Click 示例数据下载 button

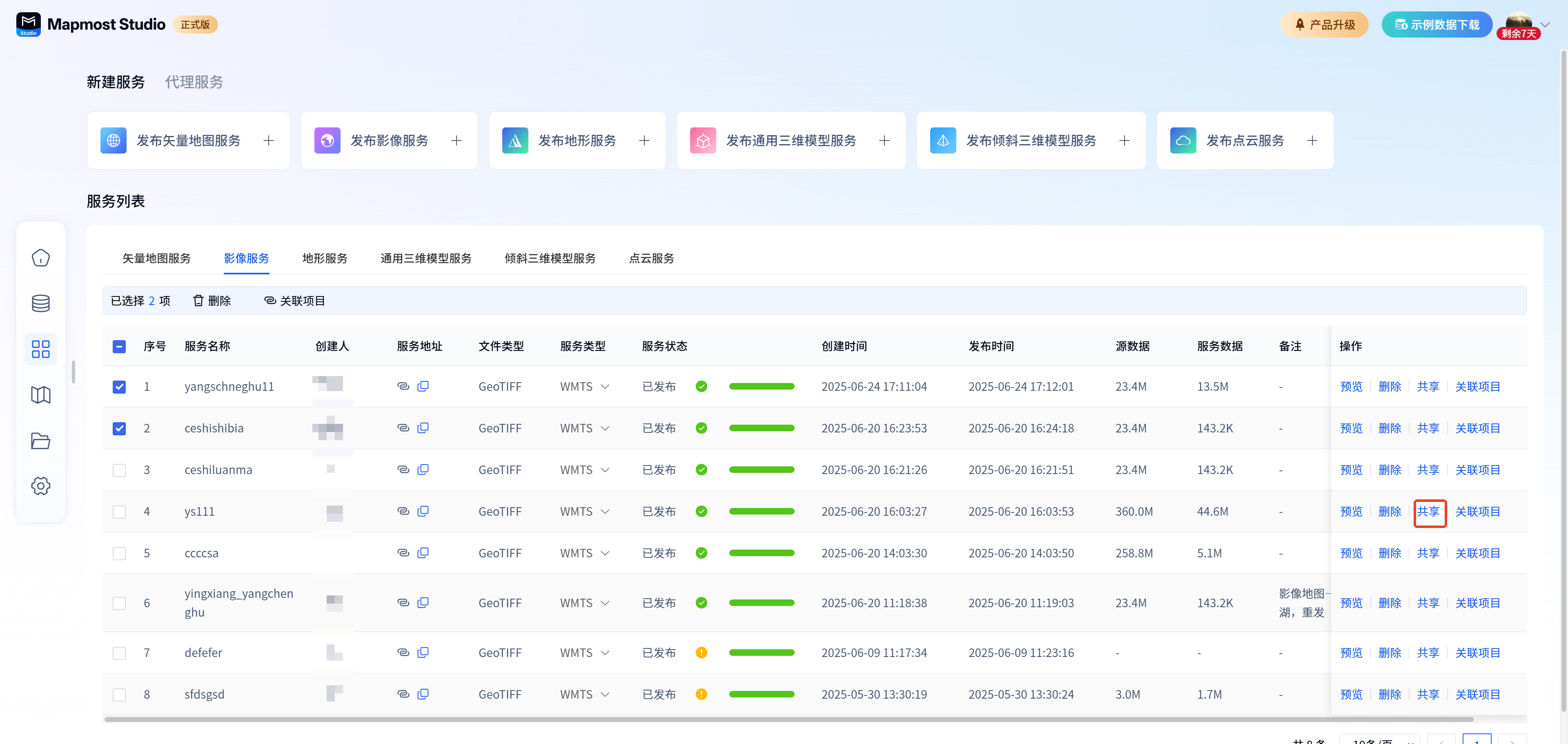coord(1437,25)
